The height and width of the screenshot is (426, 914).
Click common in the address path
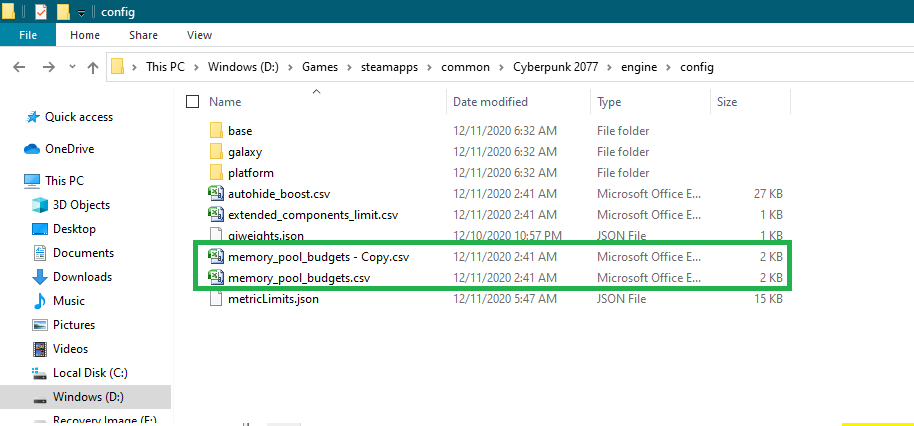pyautogui.click(x=465, y=67)
